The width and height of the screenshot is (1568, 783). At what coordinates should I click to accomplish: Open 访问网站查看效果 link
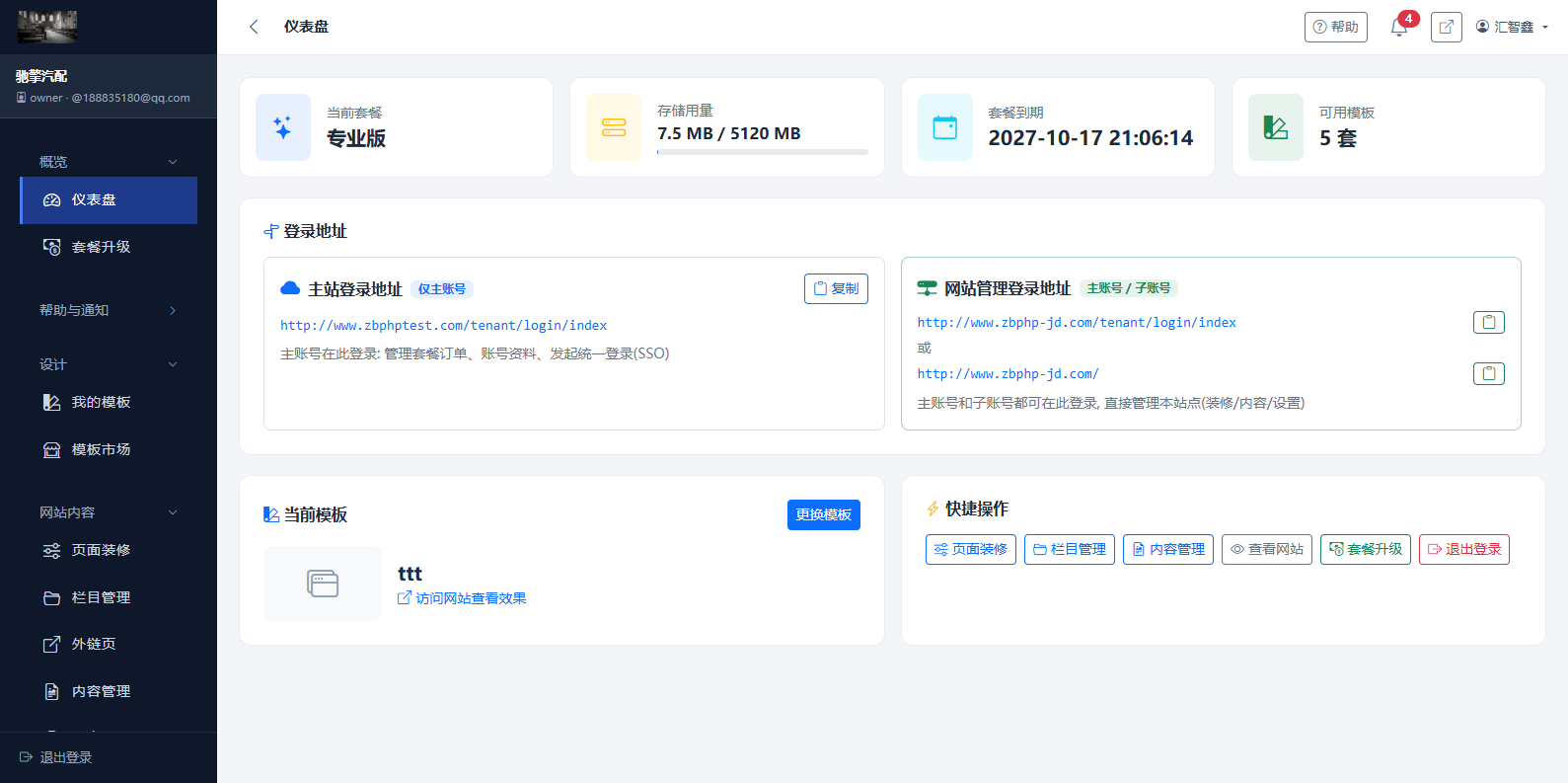462,598
